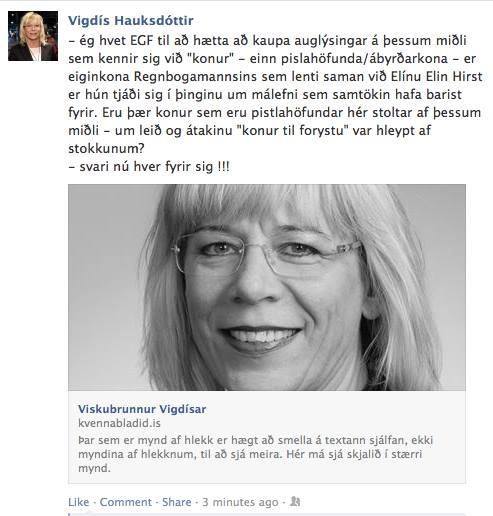Open Vigdís Hauksdóttir's profile picture thumbnail

(x=33, y=36)
